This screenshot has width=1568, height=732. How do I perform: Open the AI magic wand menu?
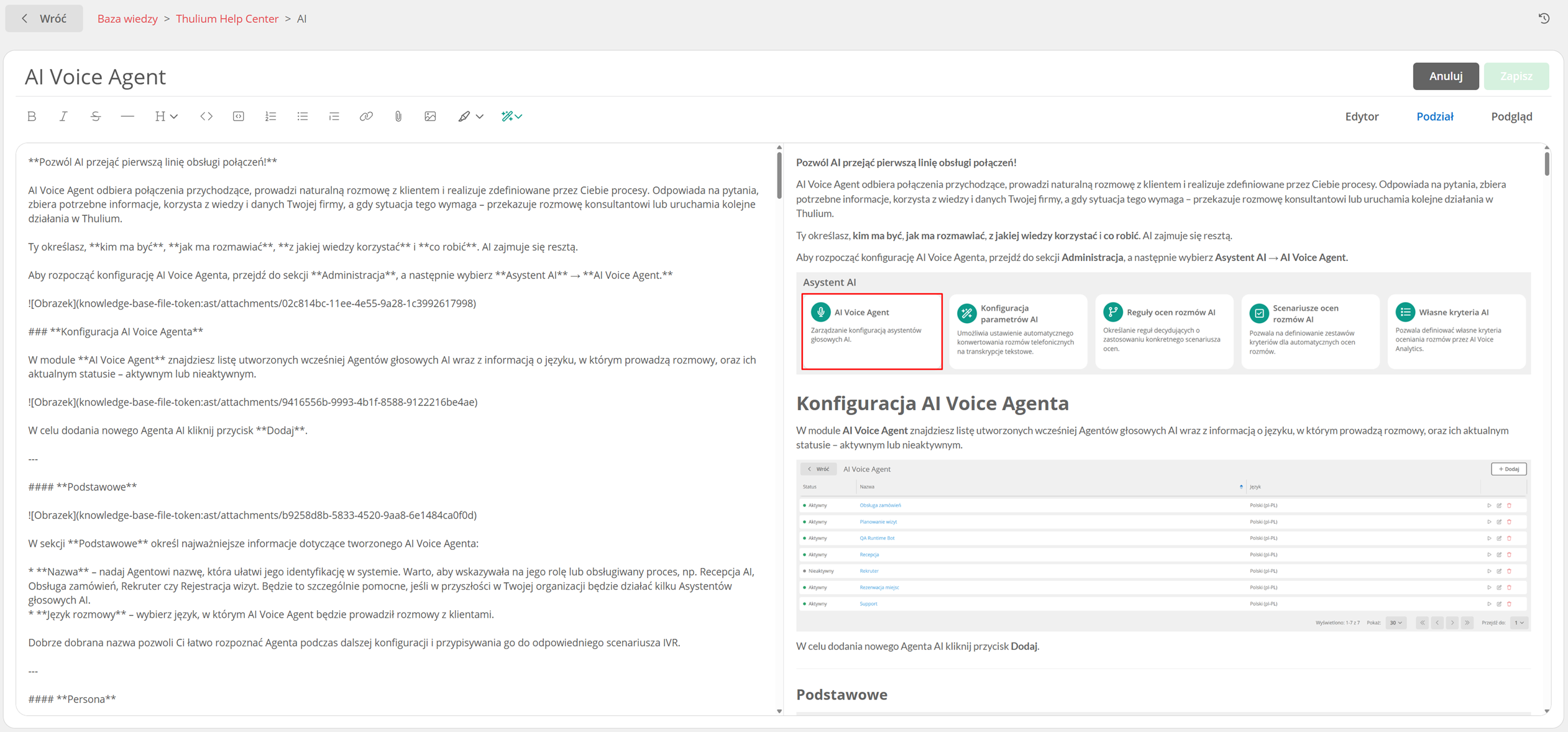[x=511, y=116]
